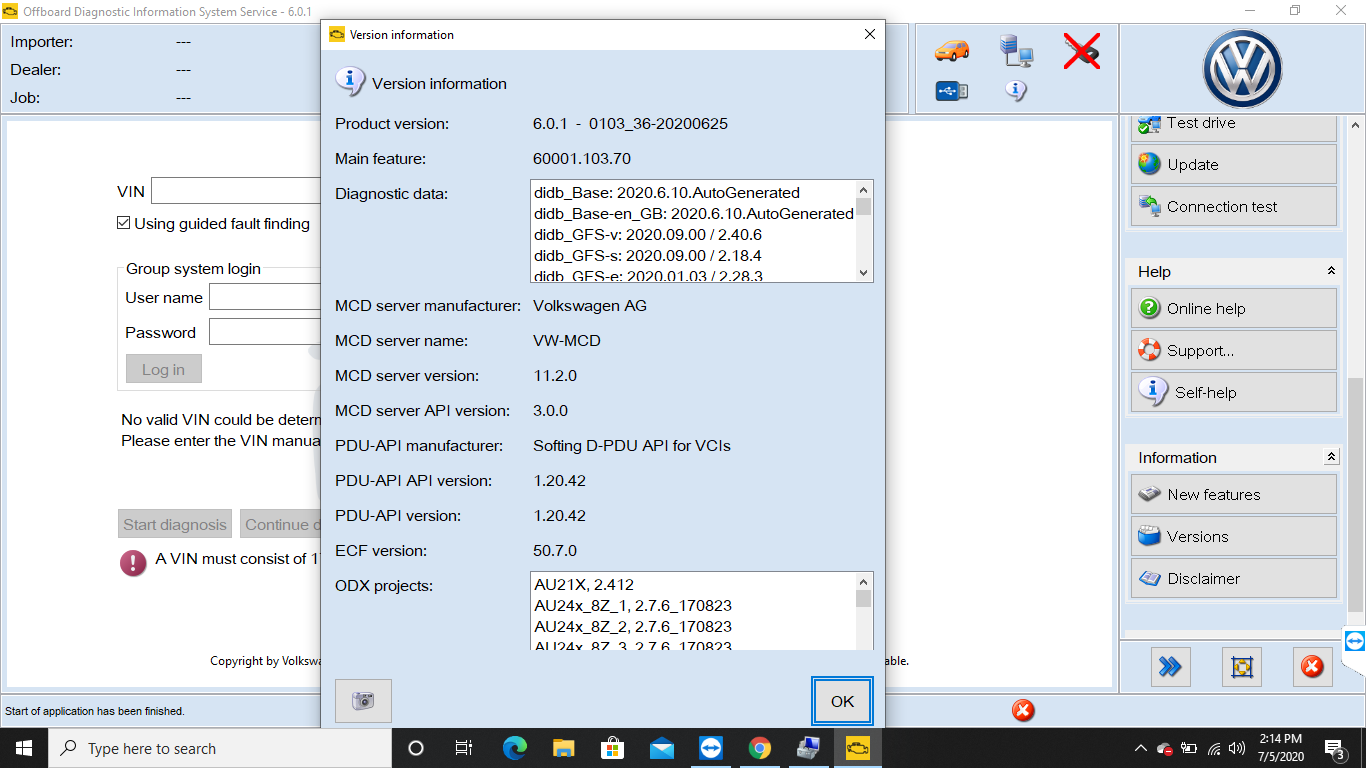Toggle Using guided fault finding checkbox
1366x768 pixels.
pos(124,223)
